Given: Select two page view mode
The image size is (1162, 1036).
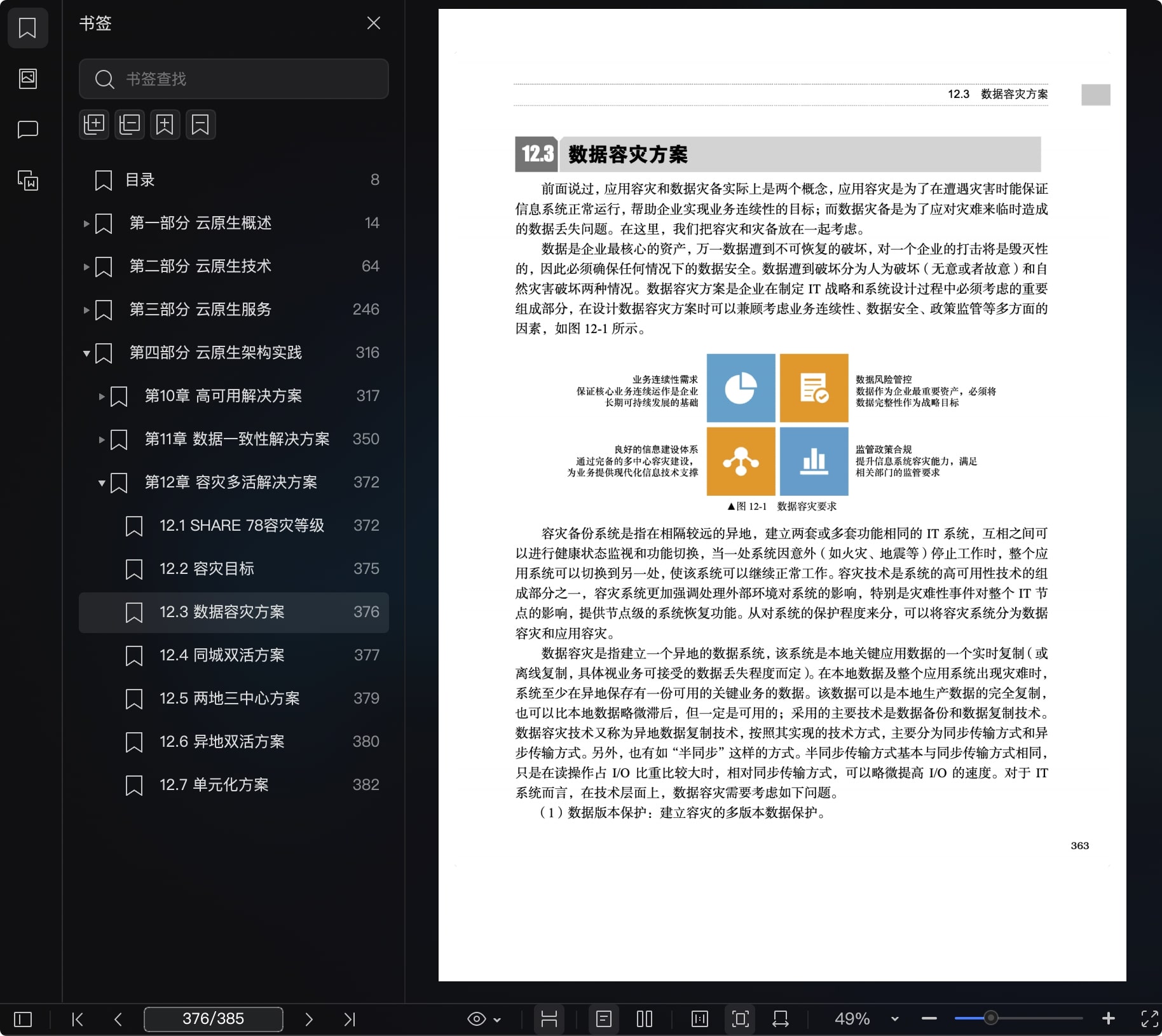Looking at the screenshot, I should pos(645,1019).
